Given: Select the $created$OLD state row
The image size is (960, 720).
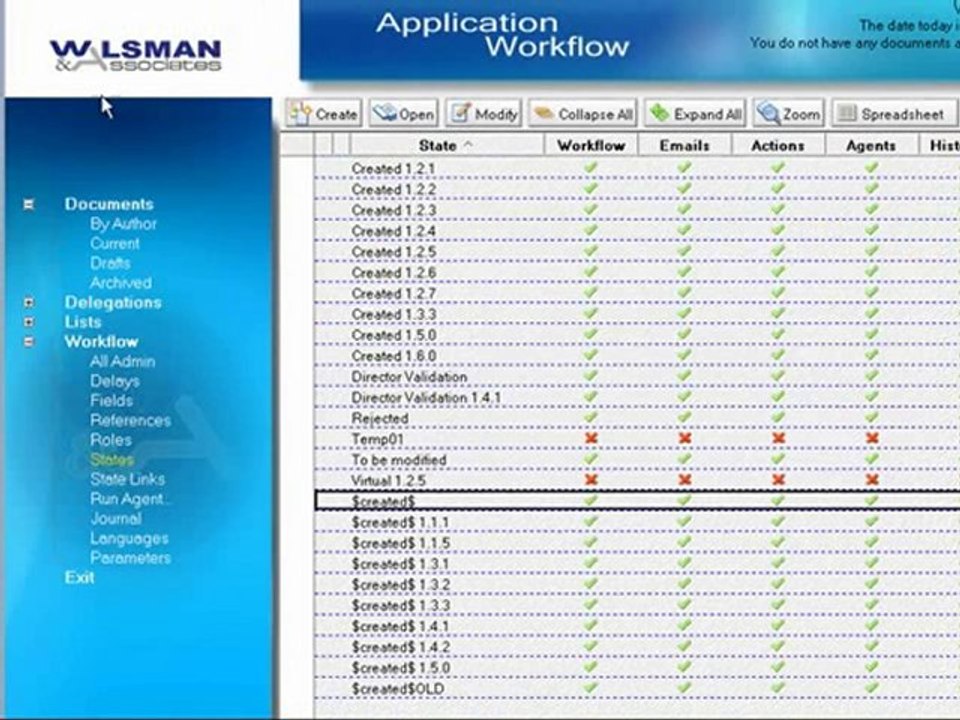Looking at the screenshot, I should [x=637, y=689].
